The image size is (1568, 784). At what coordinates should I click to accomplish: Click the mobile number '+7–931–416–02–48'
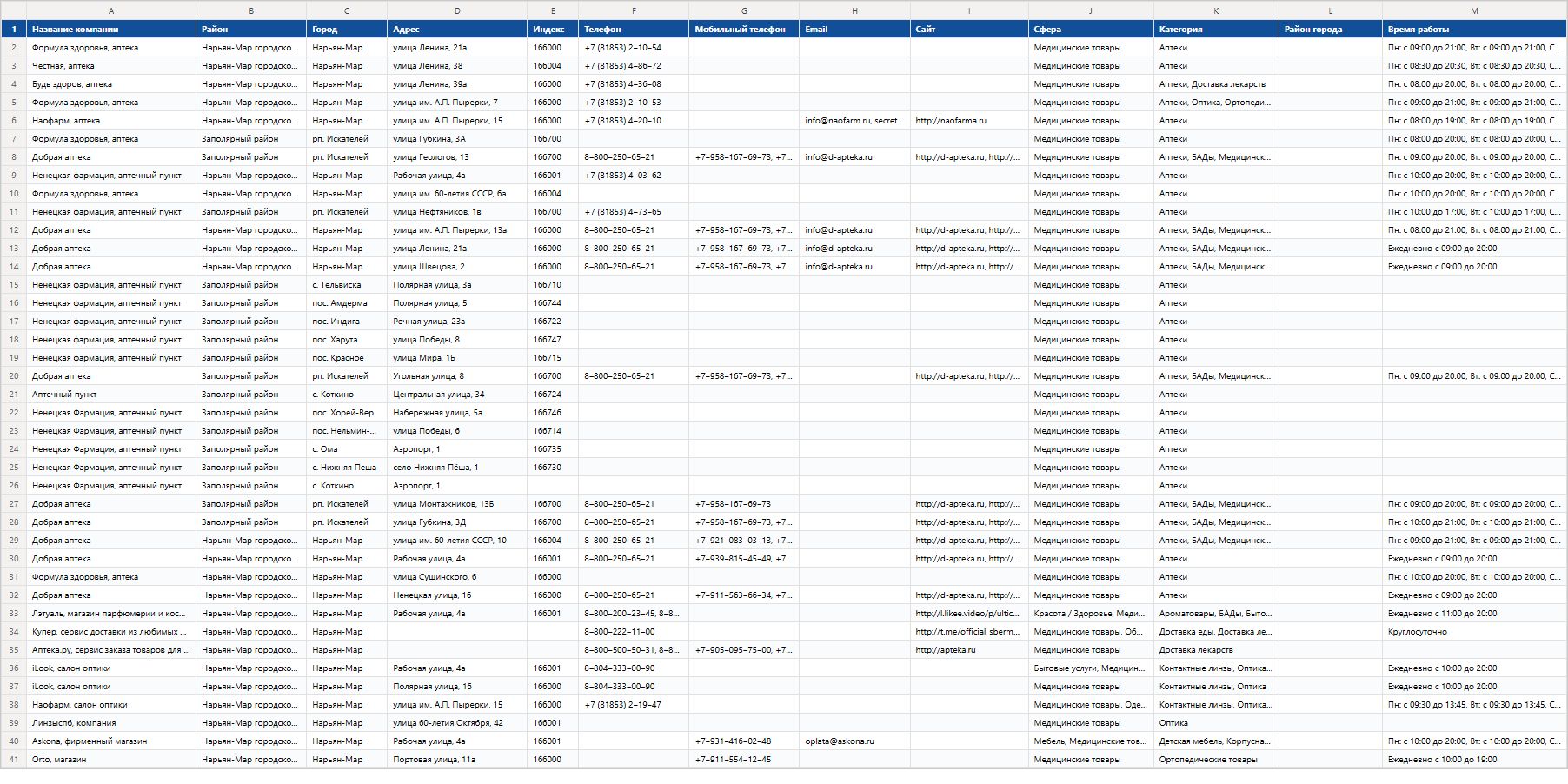click(744, 741)
